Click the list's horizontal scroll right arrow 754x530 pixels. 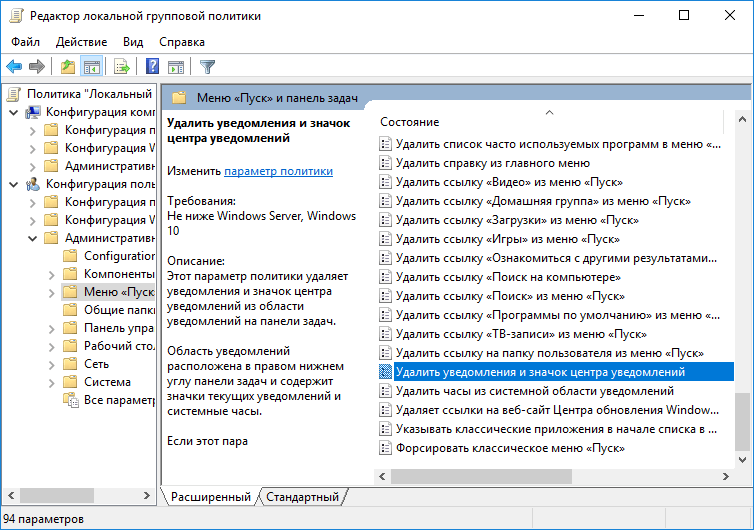pyautogui.click(x=726, y=476)
